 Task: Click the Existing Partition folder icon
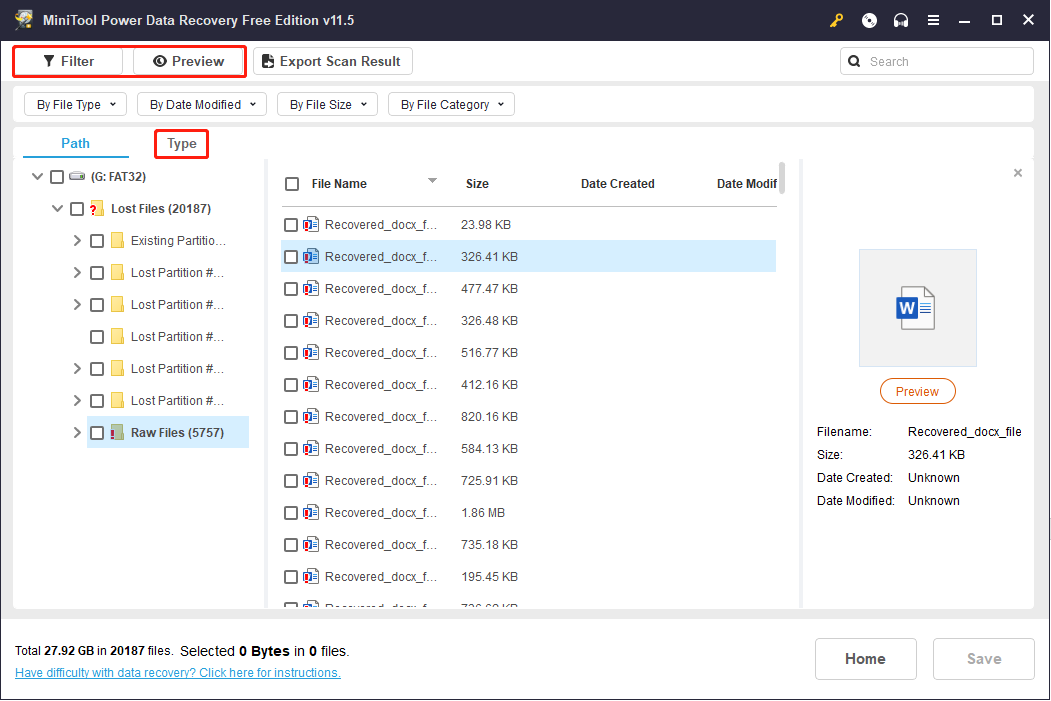[117, 241]
